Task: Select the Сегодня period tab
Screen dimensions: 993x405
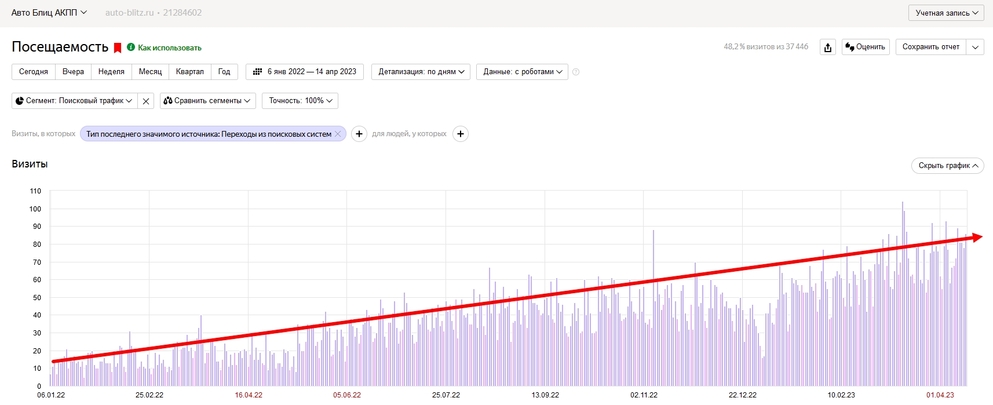Action: [34, 72]
